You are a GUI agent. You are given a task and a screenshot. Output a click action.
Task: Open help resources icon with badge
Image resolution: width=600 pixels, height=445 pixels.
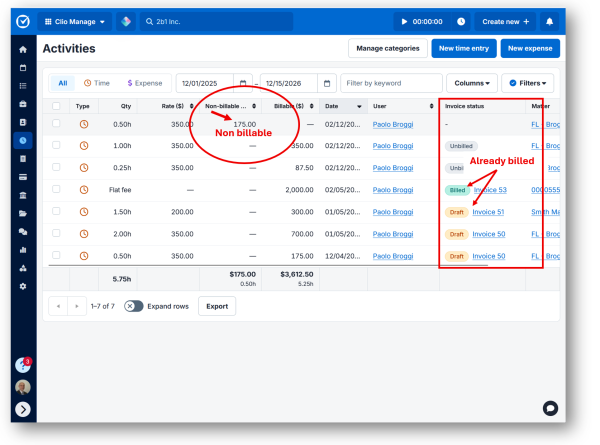click(23, 365)
